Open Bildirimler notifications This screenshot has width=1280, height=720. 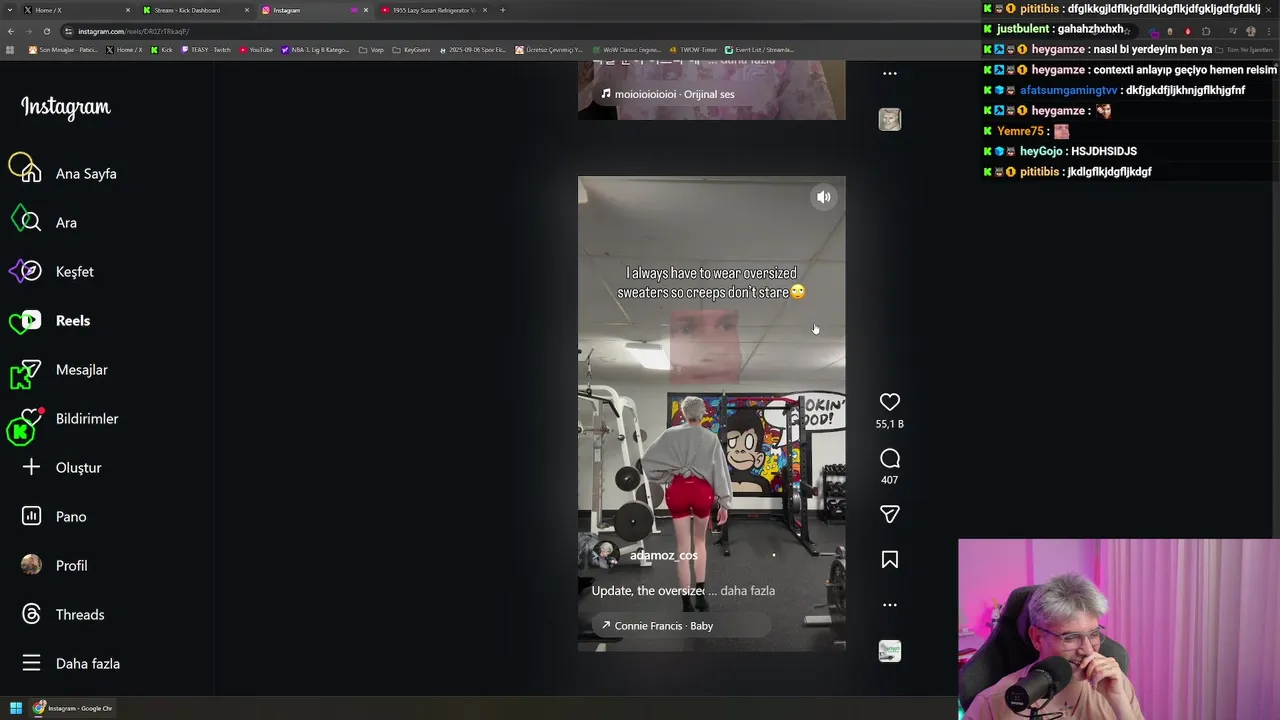pyautogui.click(x=71, y=419)
